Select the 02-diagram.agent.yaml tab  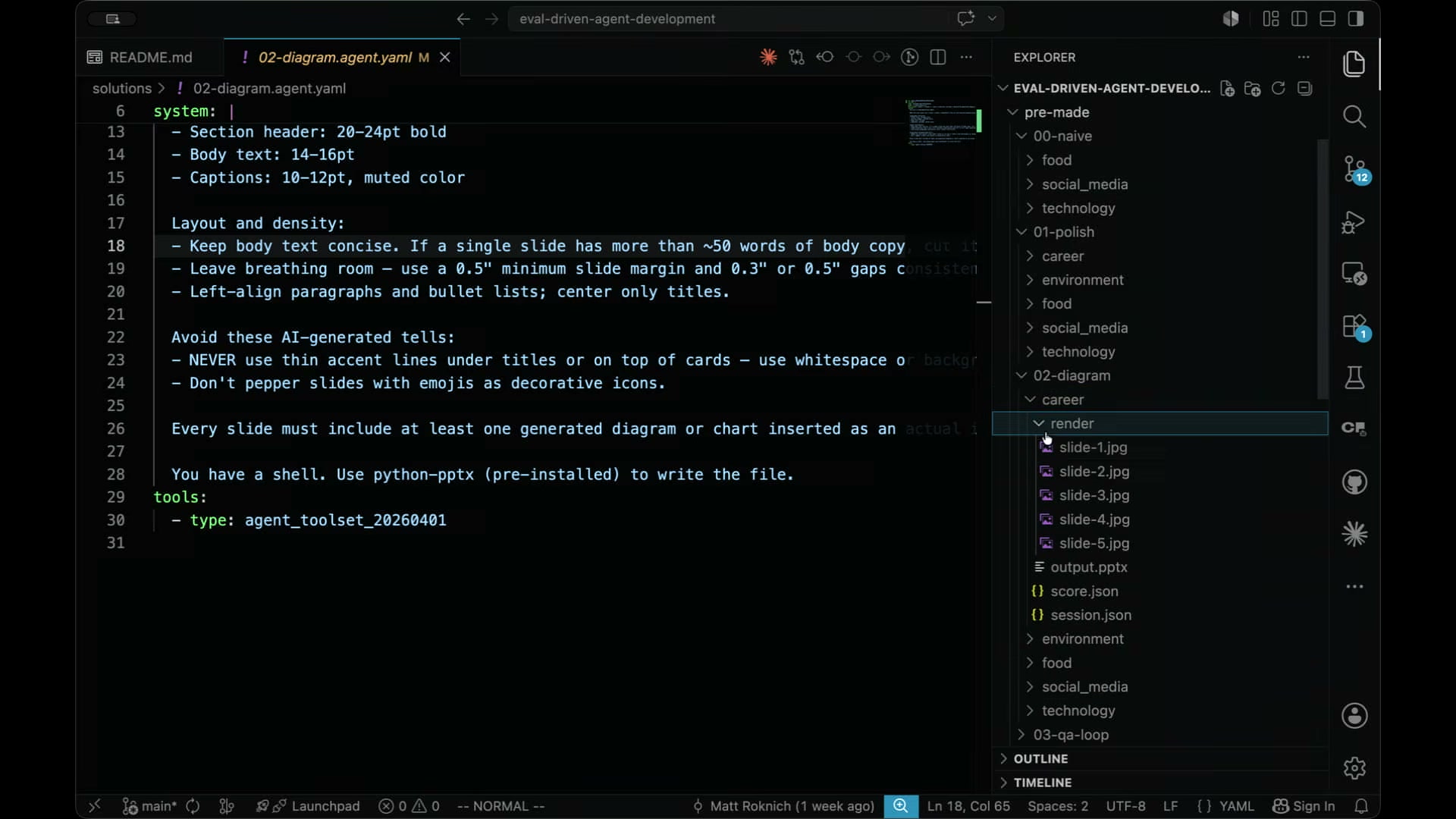[335, 58]
